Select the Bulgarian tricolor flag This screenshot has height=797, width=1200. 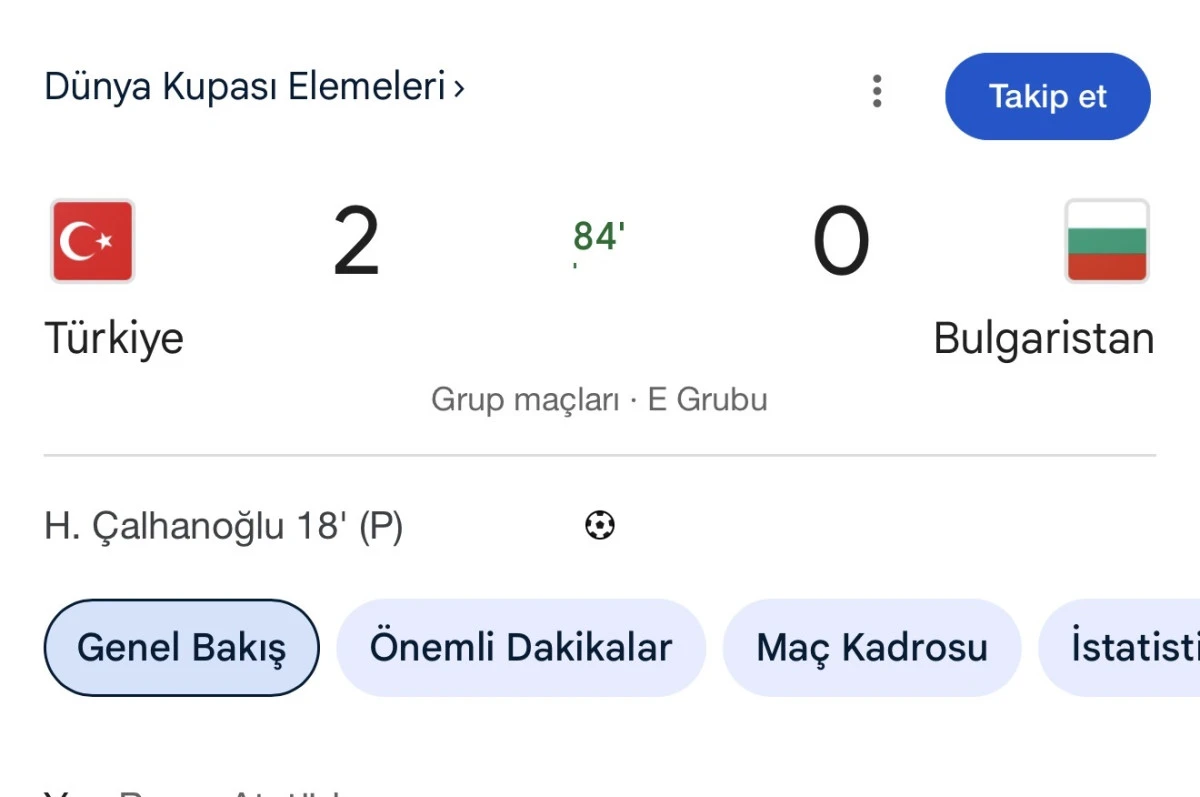1106,240
